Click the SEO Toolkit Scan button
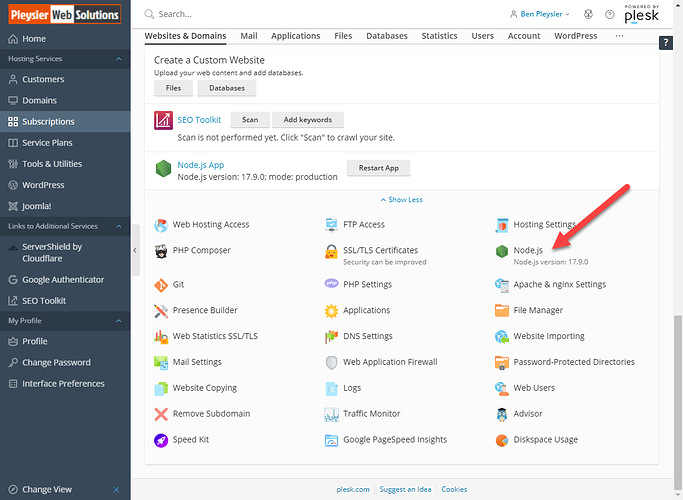Viewport: 683px width, 500px height. [x=250, y=120]
